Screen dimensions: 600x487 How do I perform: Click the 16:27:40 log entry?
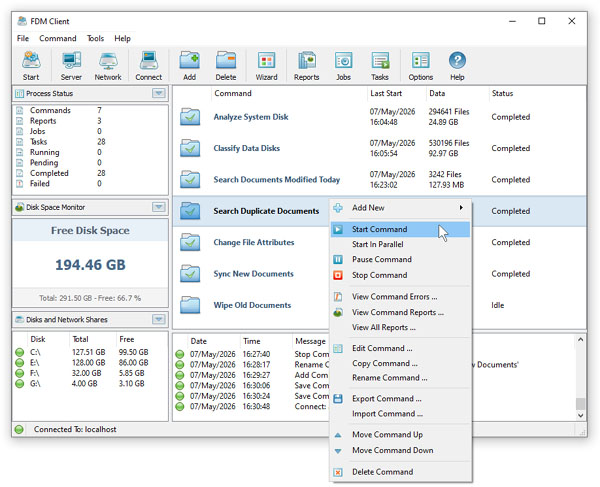253,355
